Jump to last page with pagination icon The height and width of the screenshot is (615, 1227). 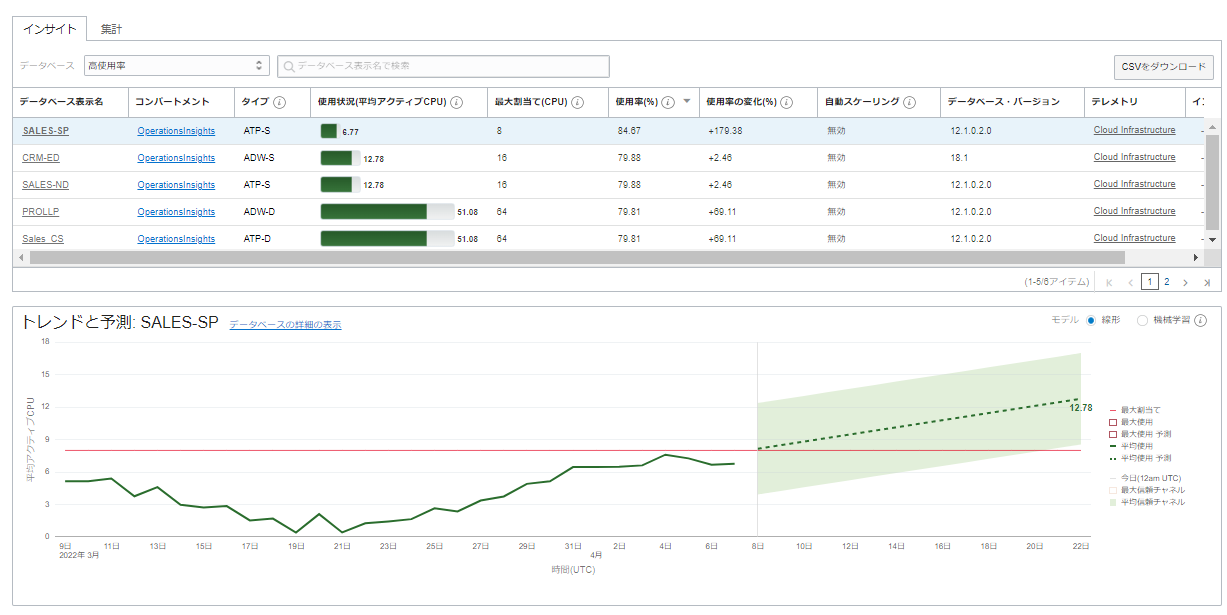point(1206,283)
